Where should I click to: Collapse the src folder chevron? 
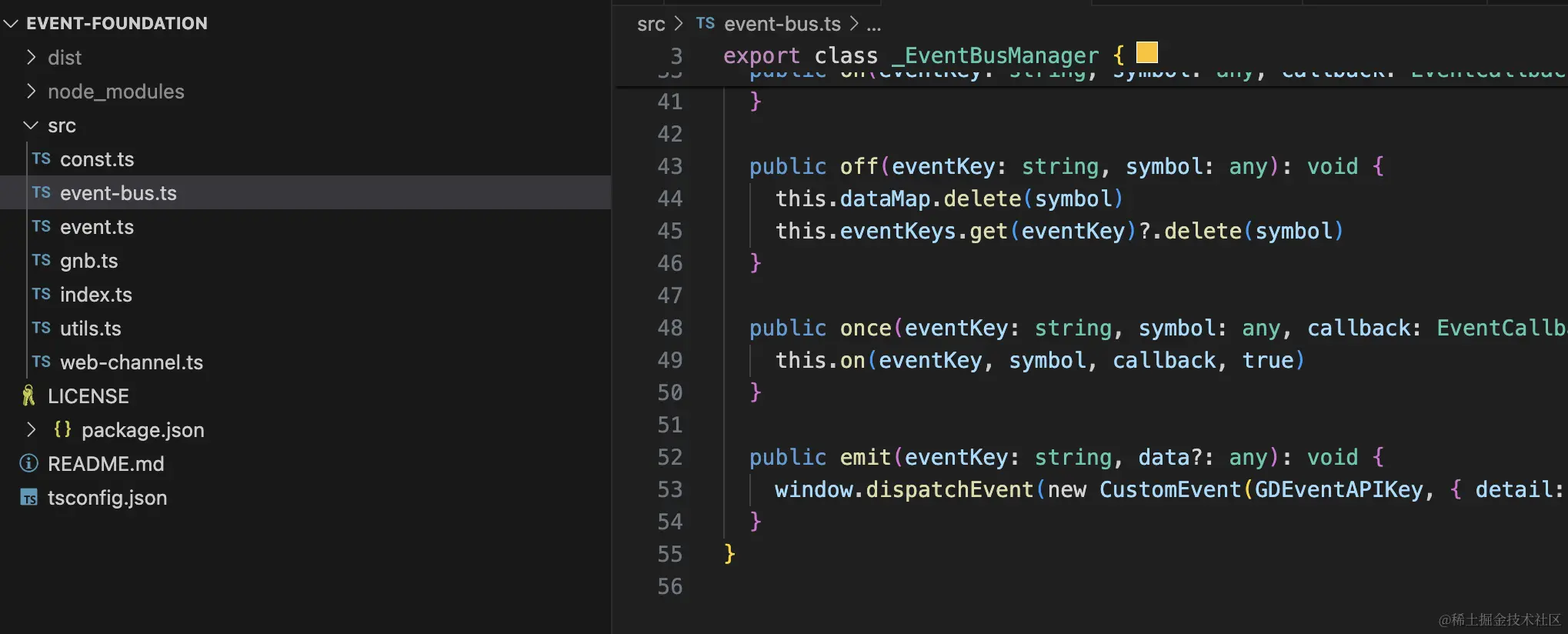click(x=31, y=125)
